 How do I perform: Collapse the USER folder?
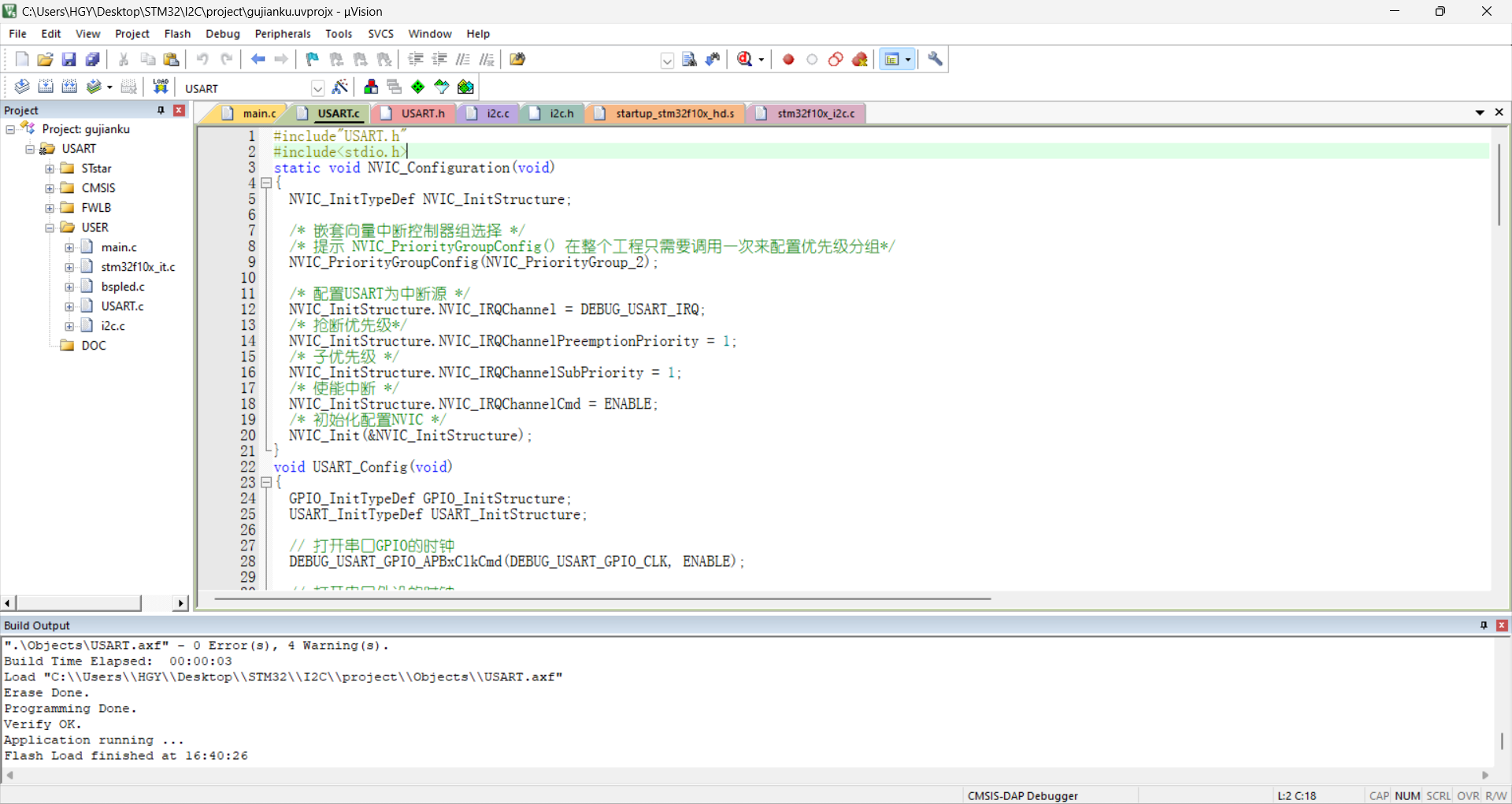[49, 228]
